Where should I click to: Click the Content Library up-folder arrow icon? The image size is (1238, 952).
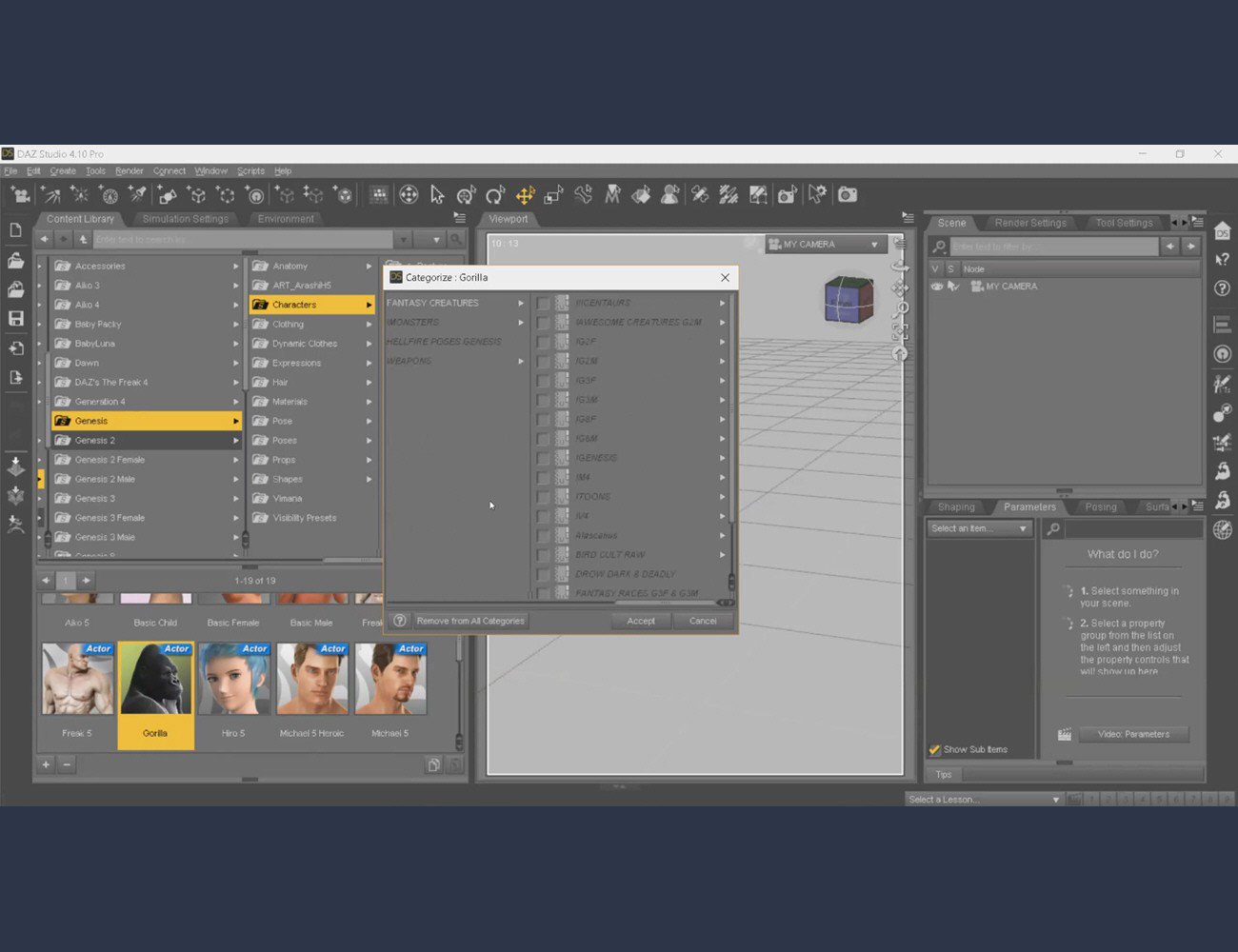click(83, 239)
